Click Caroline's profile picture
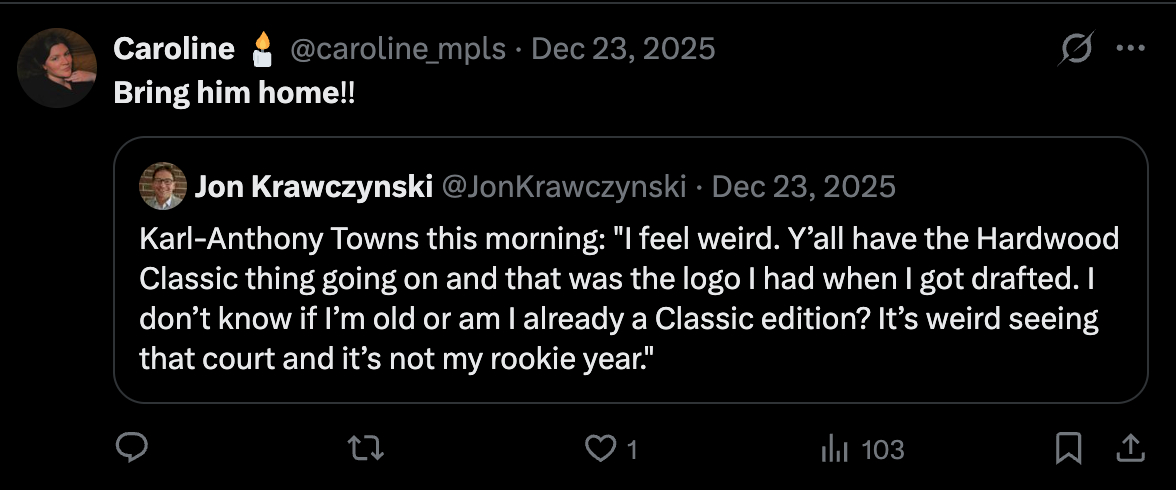 (x=57, y=68)
